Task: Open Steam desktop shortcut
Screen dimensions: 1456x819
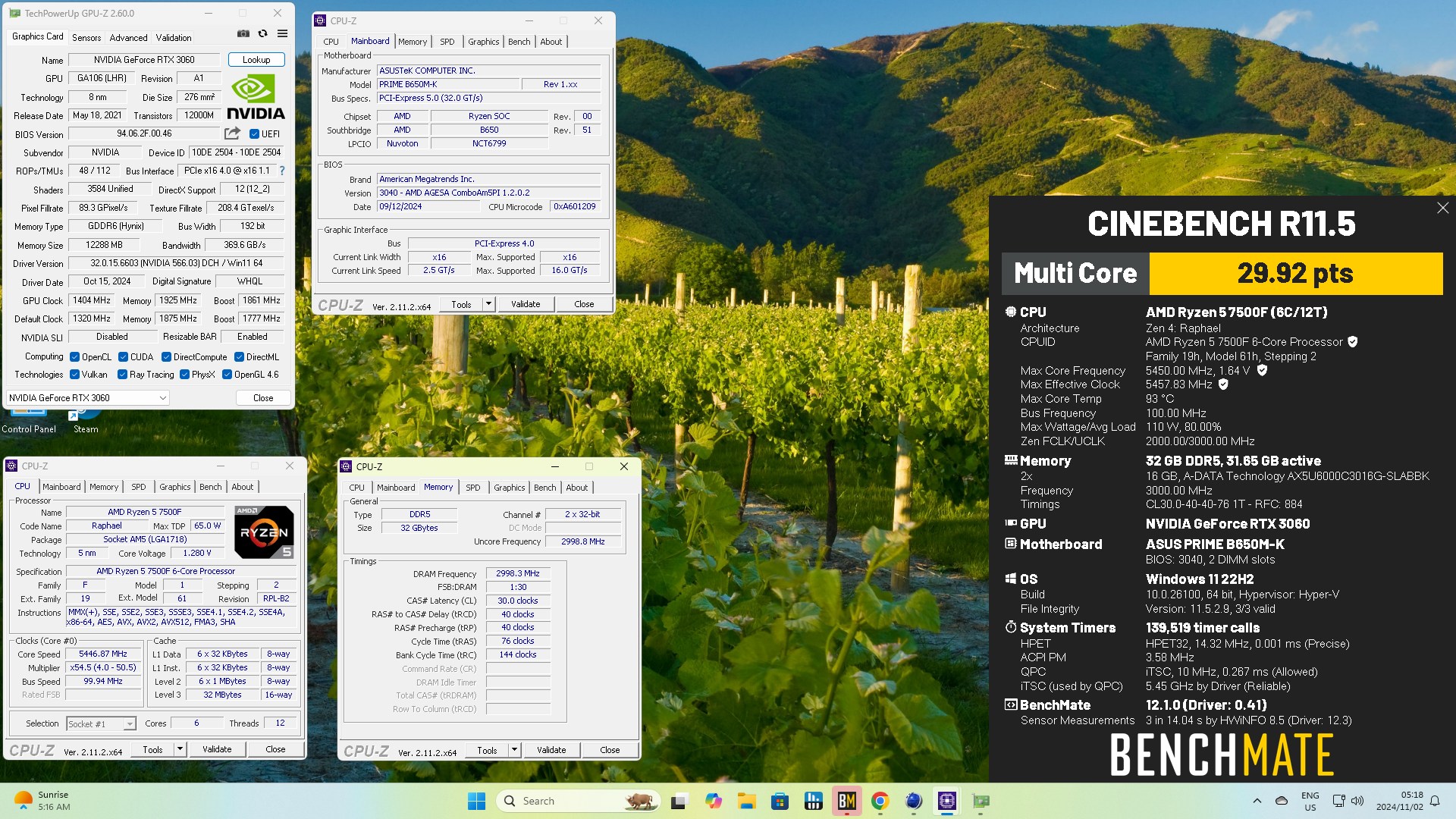Action: click(x=86, y=422)
